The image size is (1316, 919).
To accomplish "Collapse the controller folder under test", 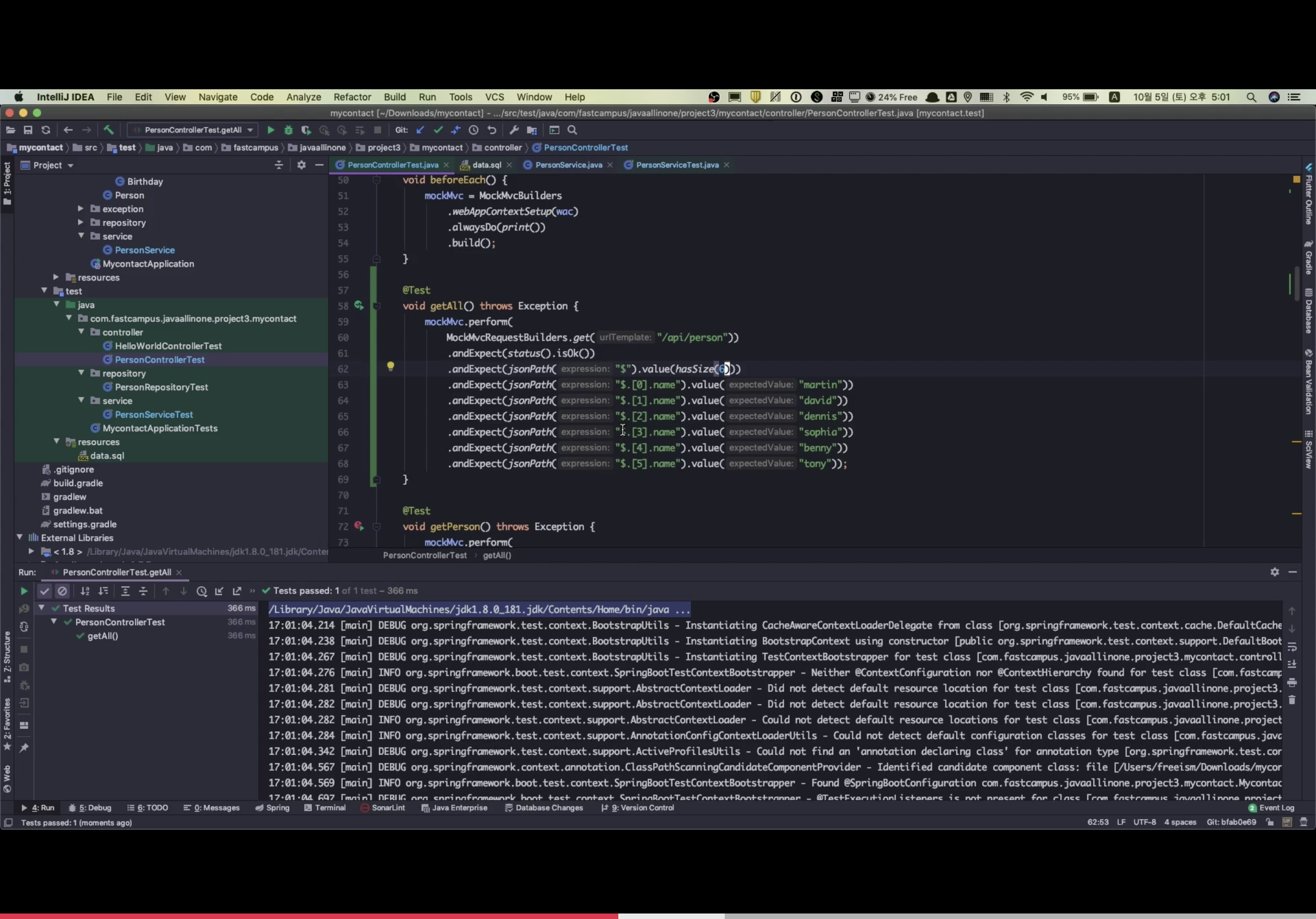I will click(x=82, y=332).
